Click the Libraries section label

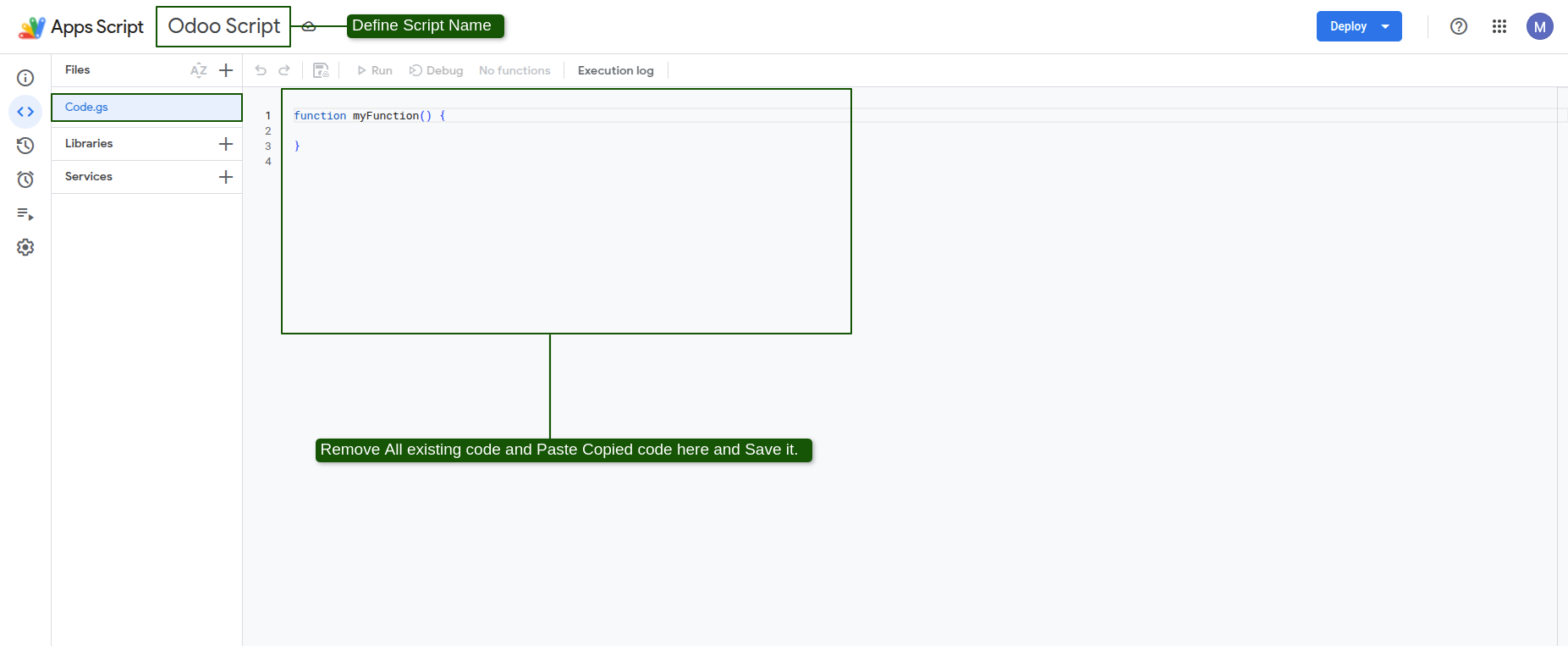[89, 144]
